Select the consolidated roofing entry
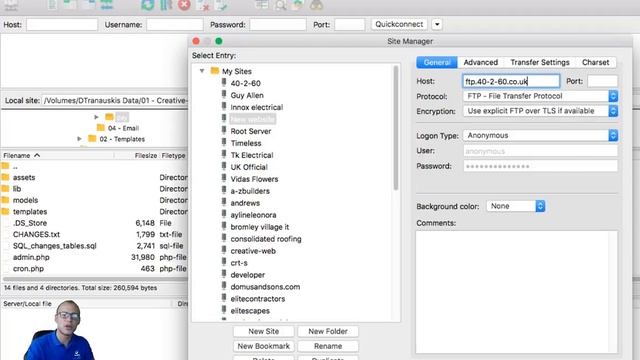Image resolution: width=640 pixels, height=360 pixels. (266, 239)
